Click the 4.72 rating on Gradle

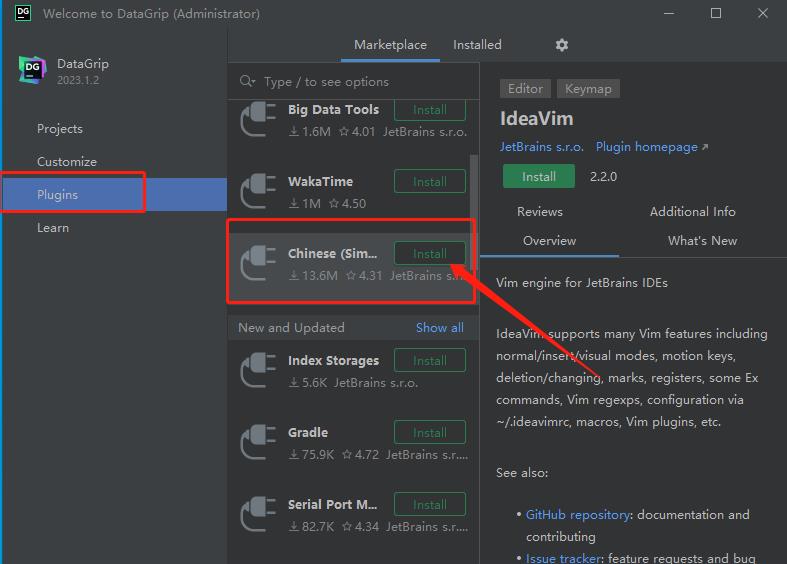[x=361, y=455]
